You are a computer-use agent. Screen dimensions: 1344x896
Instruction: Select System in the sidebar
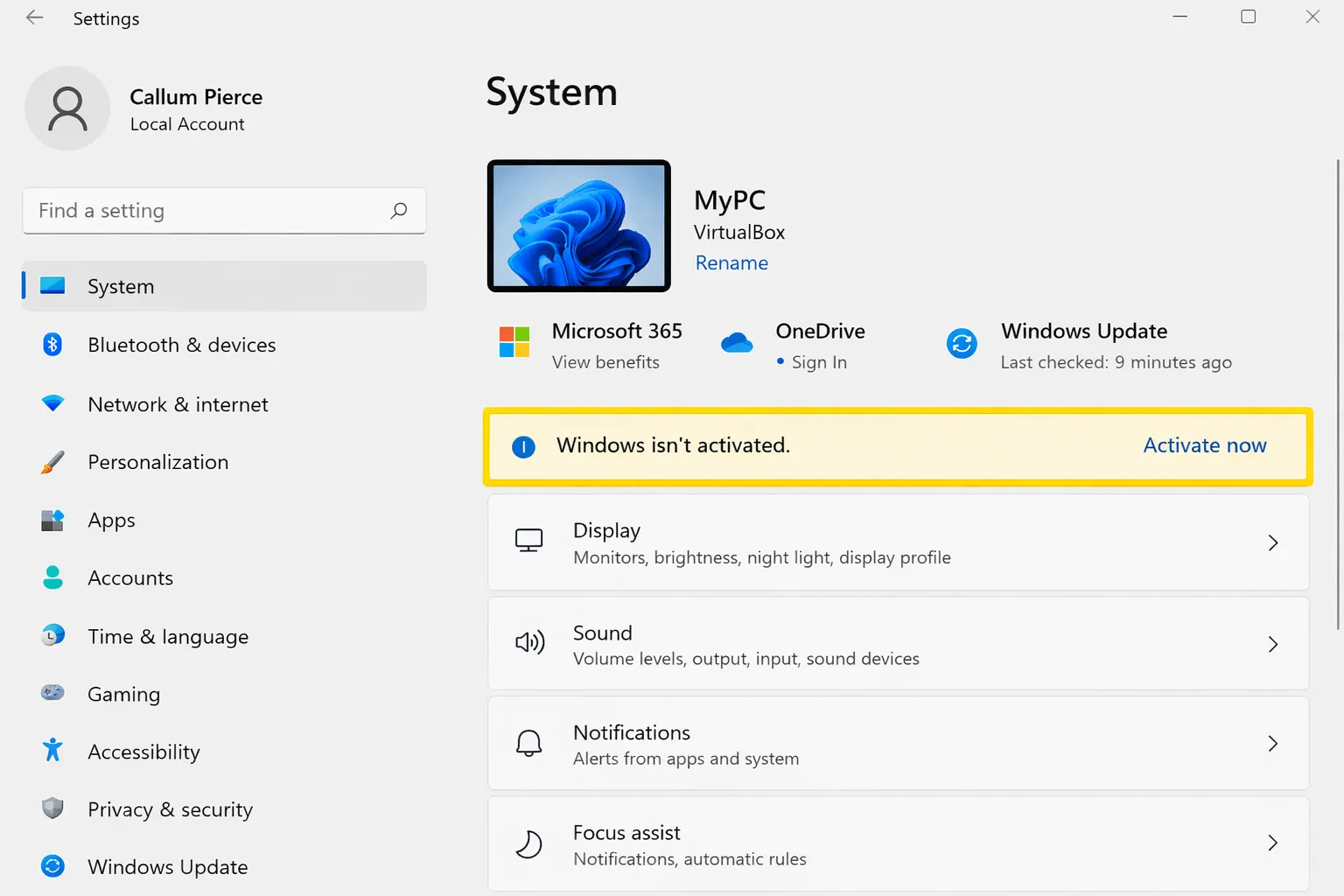click(x=120, y=286)
